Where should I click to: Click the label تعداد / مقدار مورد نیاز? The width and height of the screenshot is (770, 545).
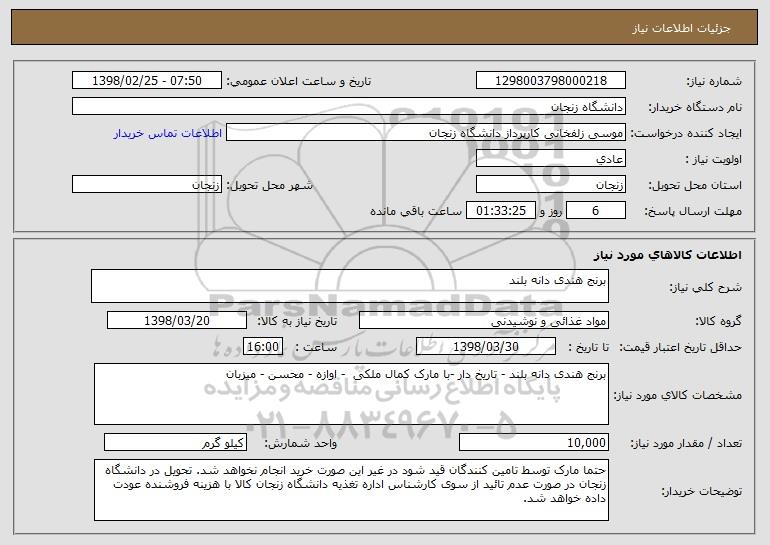click(x=686, y=444)
